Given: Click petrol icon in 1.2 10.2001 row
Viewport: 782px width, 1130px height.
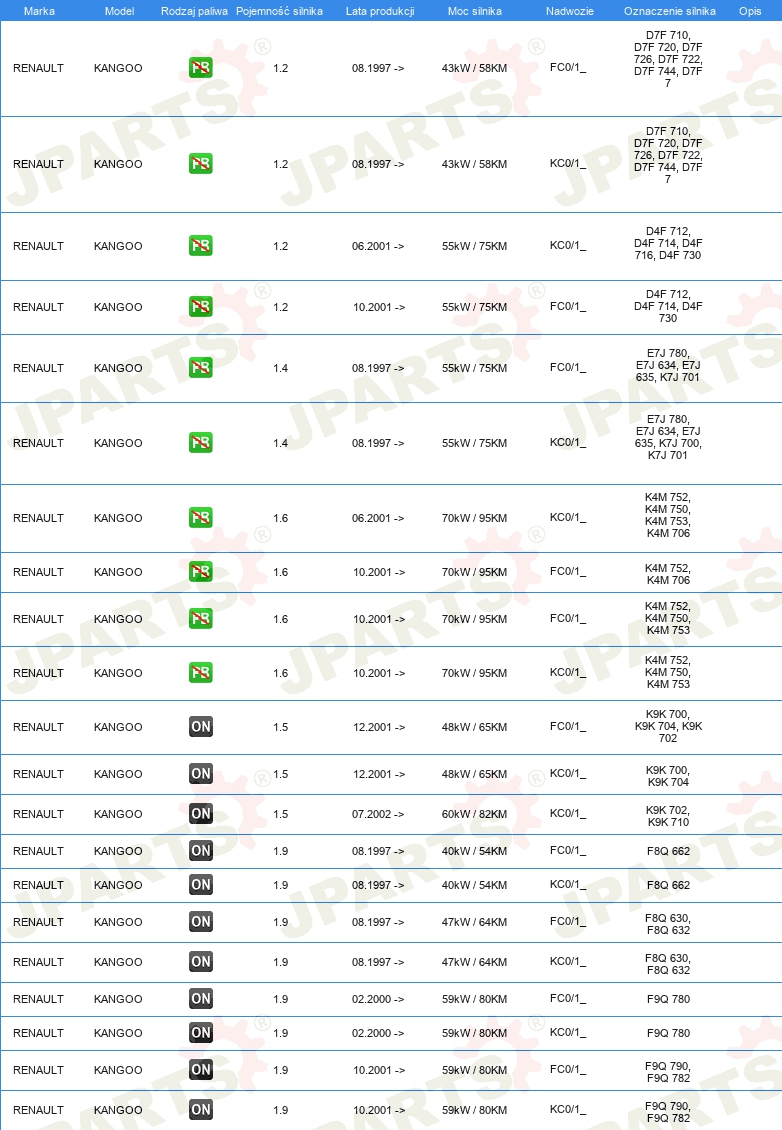Looking at the screenshot, I should (x=200, y=306).
